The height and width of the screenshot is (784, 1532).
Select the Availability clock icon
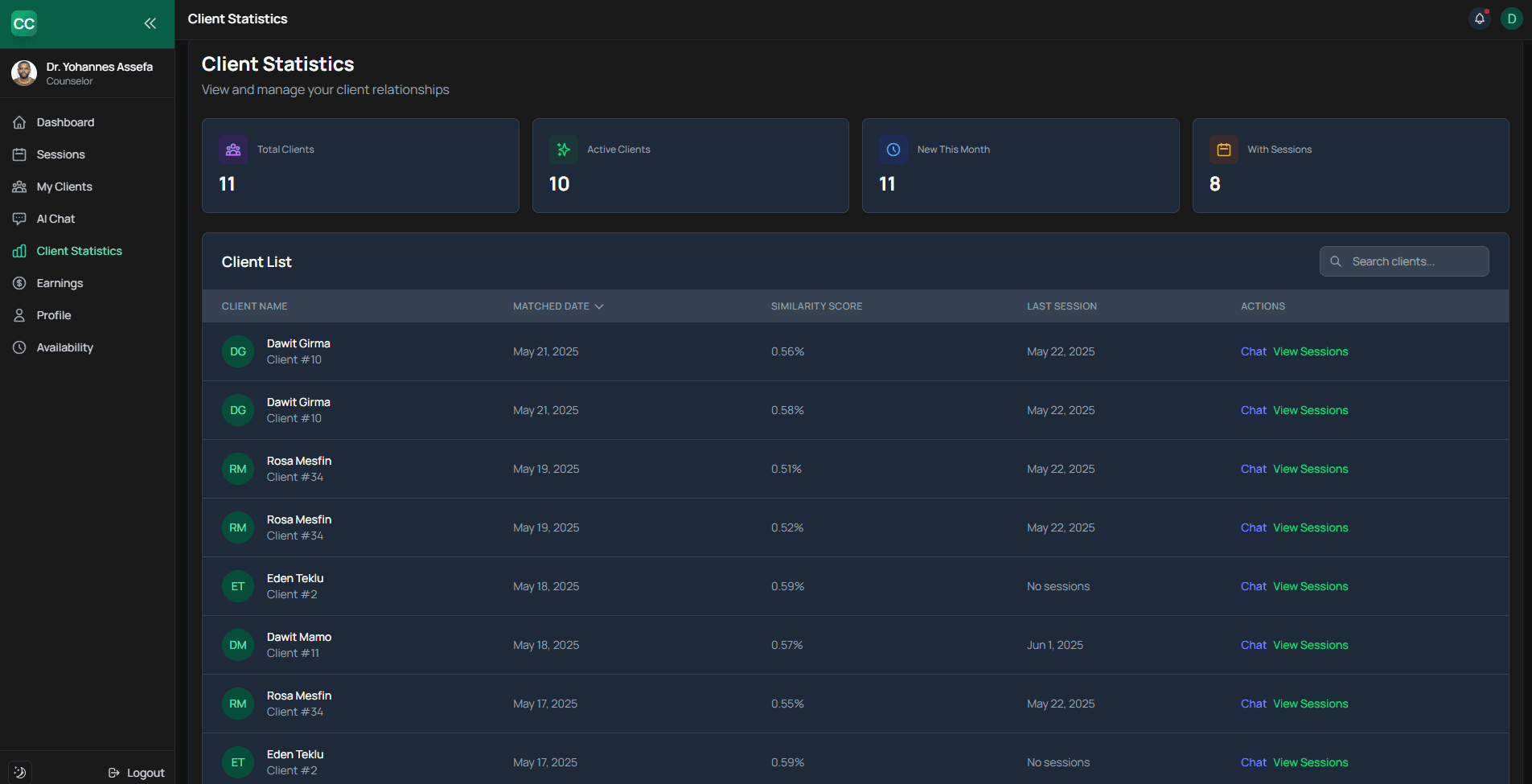point(19,347)
